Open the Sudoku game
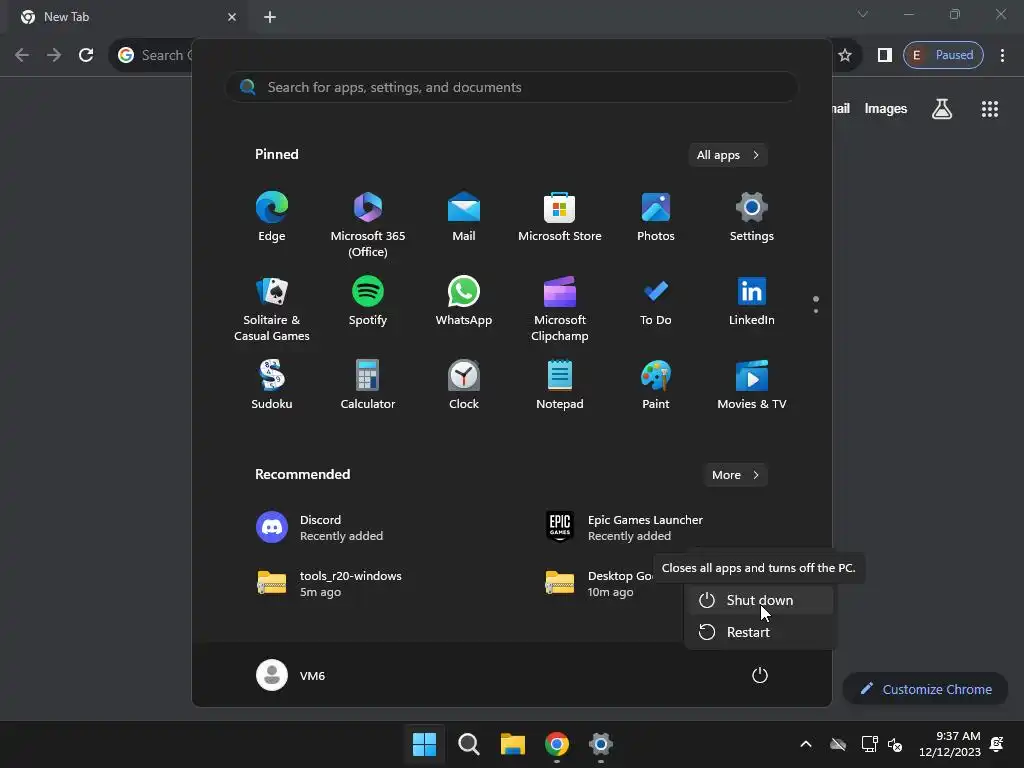 [272, 385]
